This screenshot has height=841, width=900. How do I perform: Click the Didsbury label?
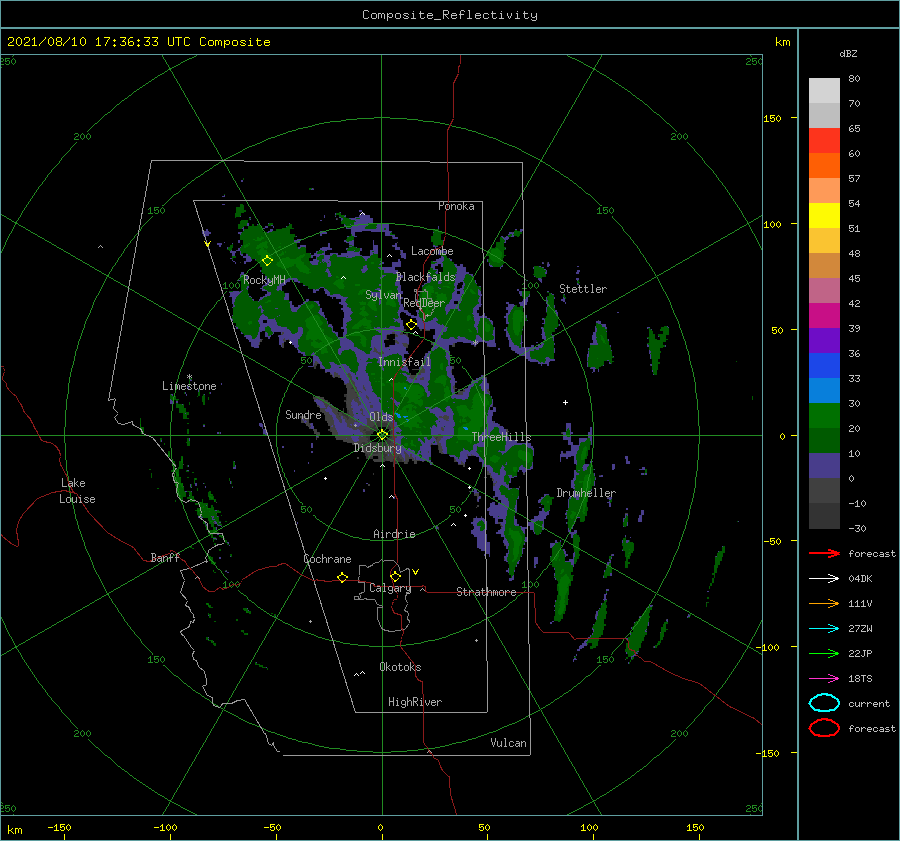point(378,448)
